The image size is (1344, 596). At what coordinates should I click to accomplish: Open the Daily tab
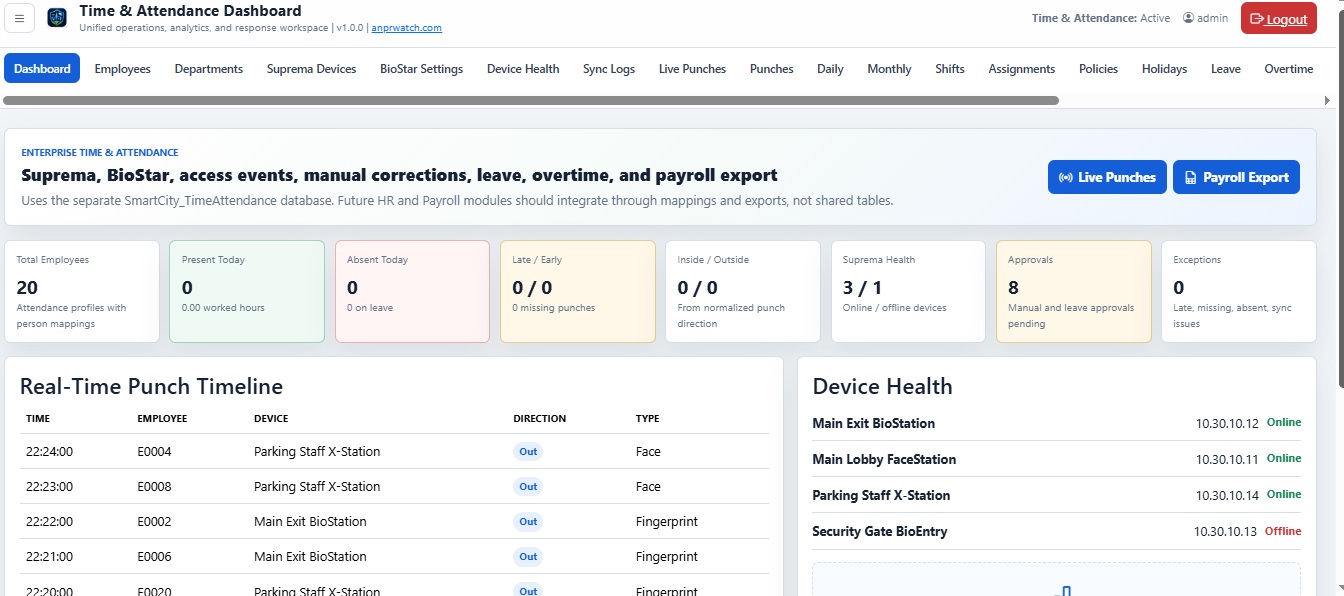click(830, 69)
